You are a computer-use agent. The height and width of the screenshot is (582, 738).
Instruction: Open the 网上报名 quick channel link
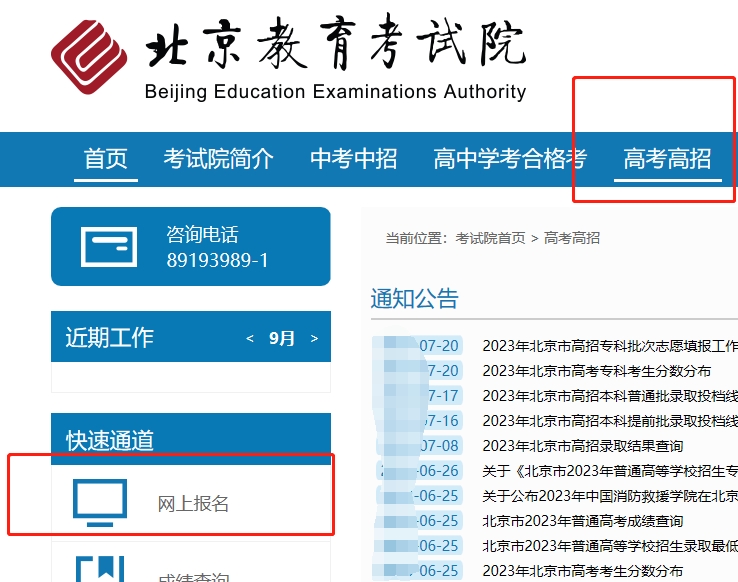193,503
